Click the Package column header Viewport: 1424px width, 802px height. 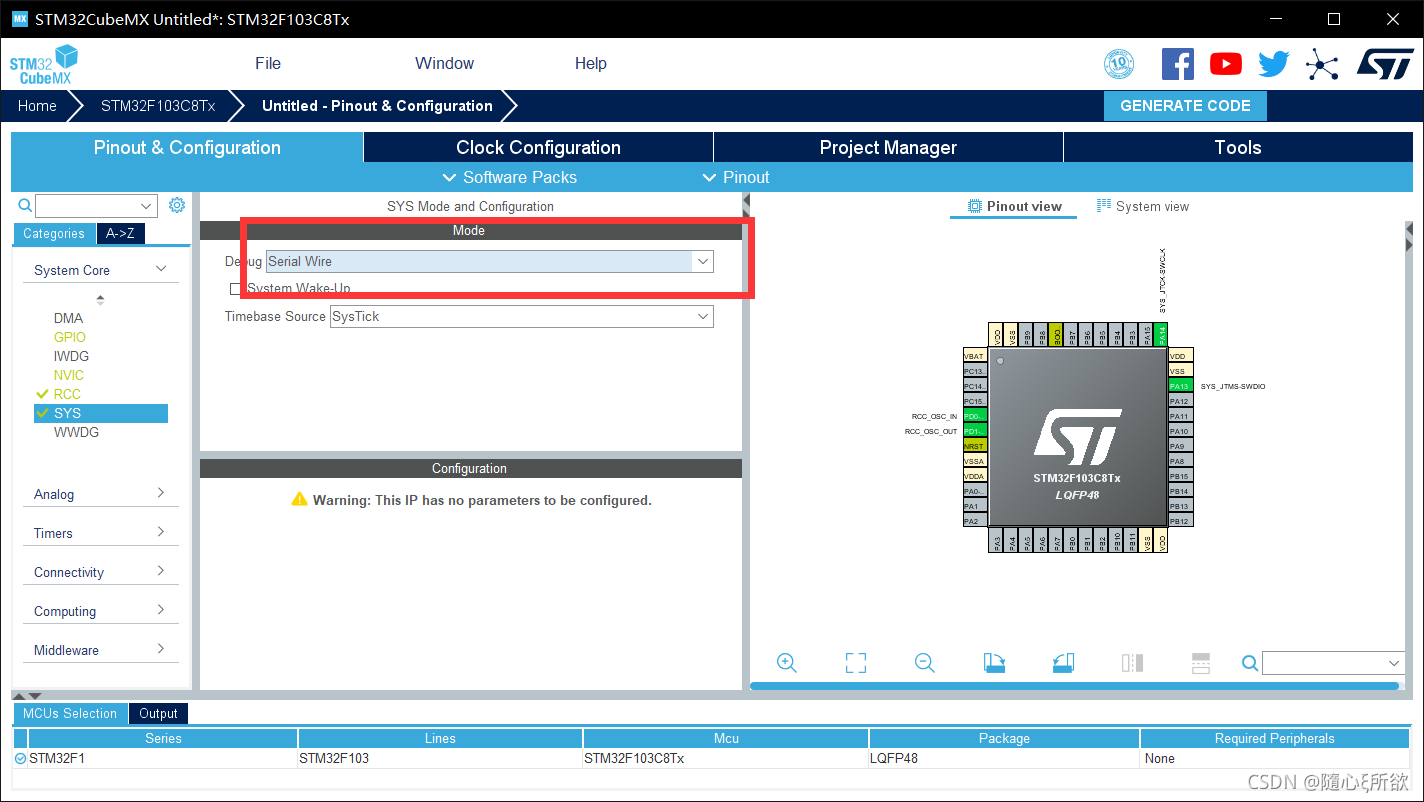1004,738
